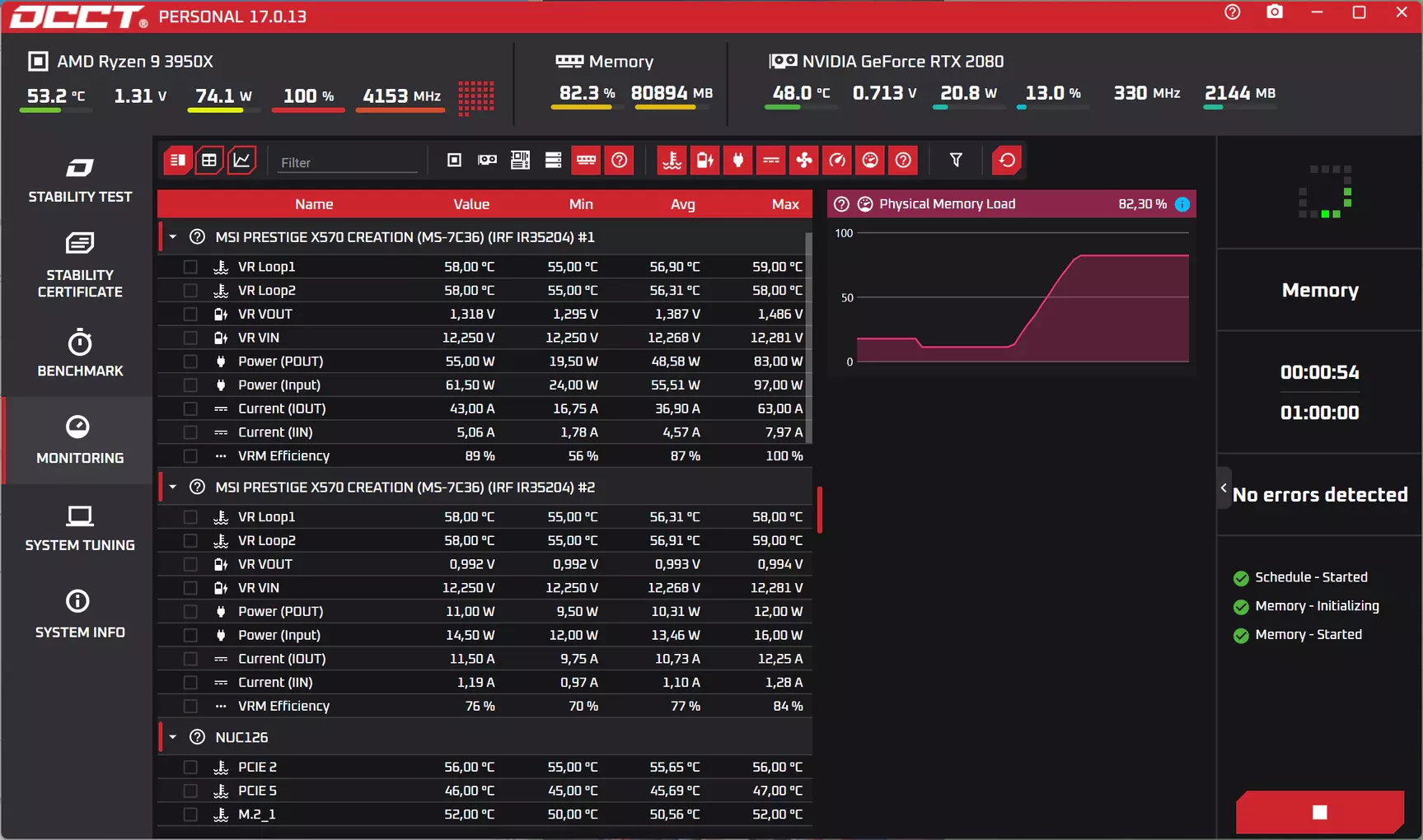Sort by Value column header
This screenshot has height=840, width=1423.
[x=471, y=204]
